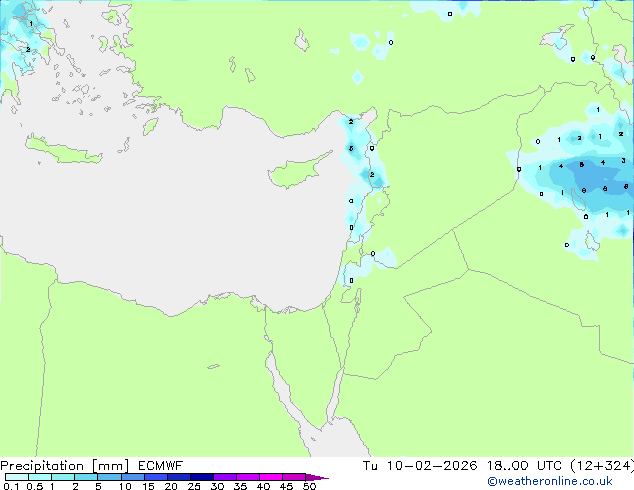Click legend tick label '50'
This screenshot has height=490, width=634.
pos(310,486)
